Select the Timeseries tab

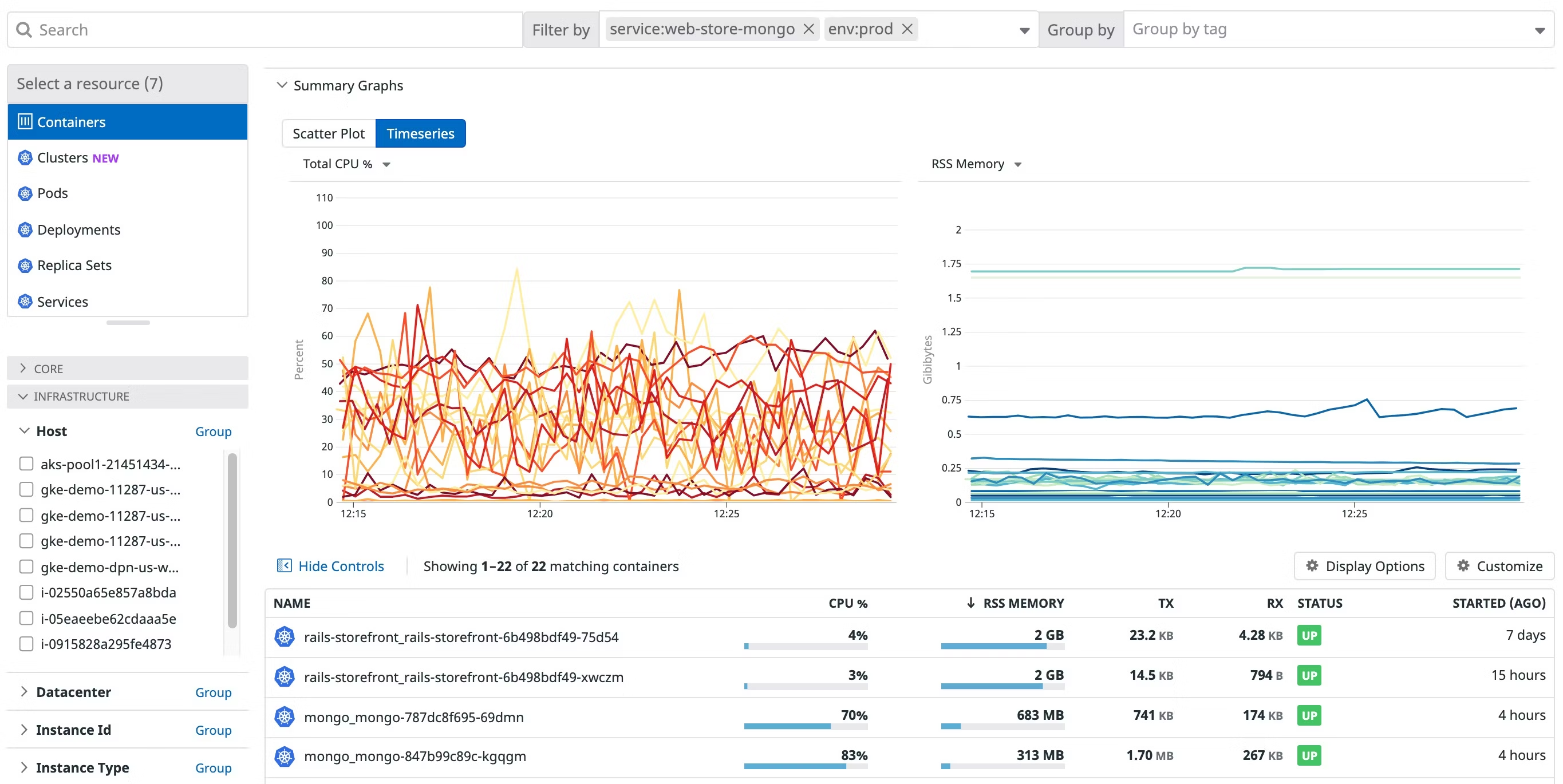point(420,133)
